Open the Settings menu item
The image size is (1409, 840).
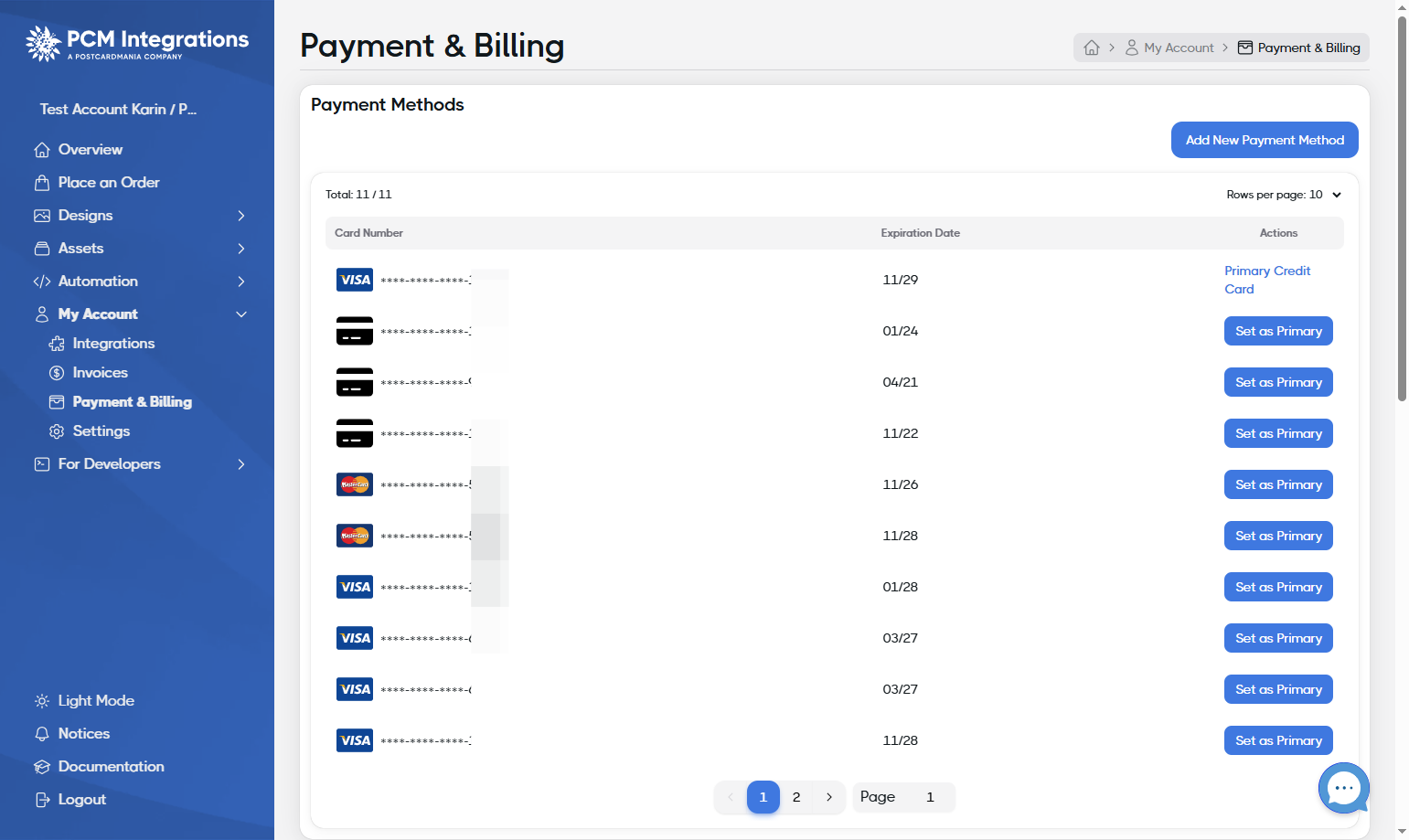tap(101, 431)
